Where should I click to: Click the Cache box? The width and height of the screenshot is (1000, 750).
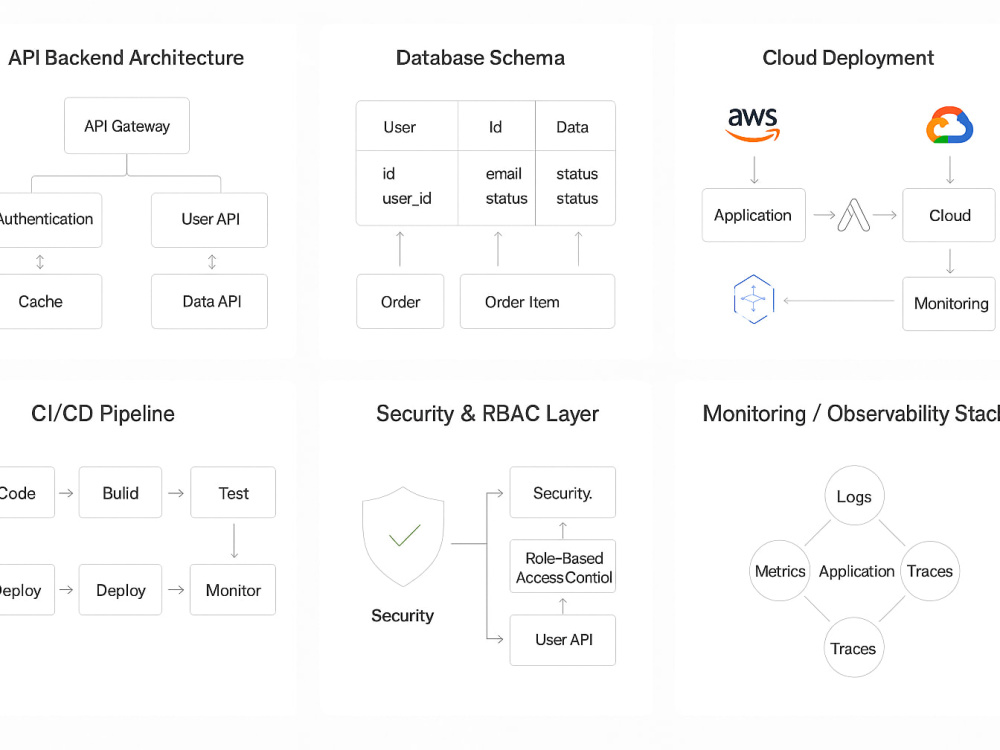tap(50, 302)
